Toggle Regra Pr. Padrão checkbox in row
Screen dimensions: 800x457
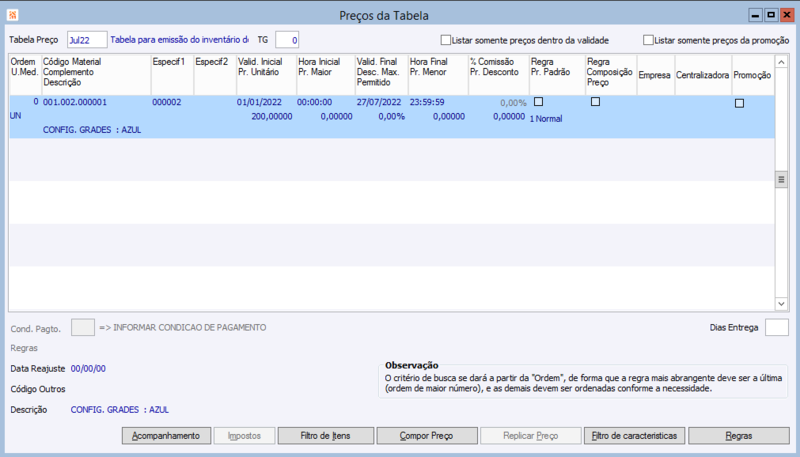(538, 102)
